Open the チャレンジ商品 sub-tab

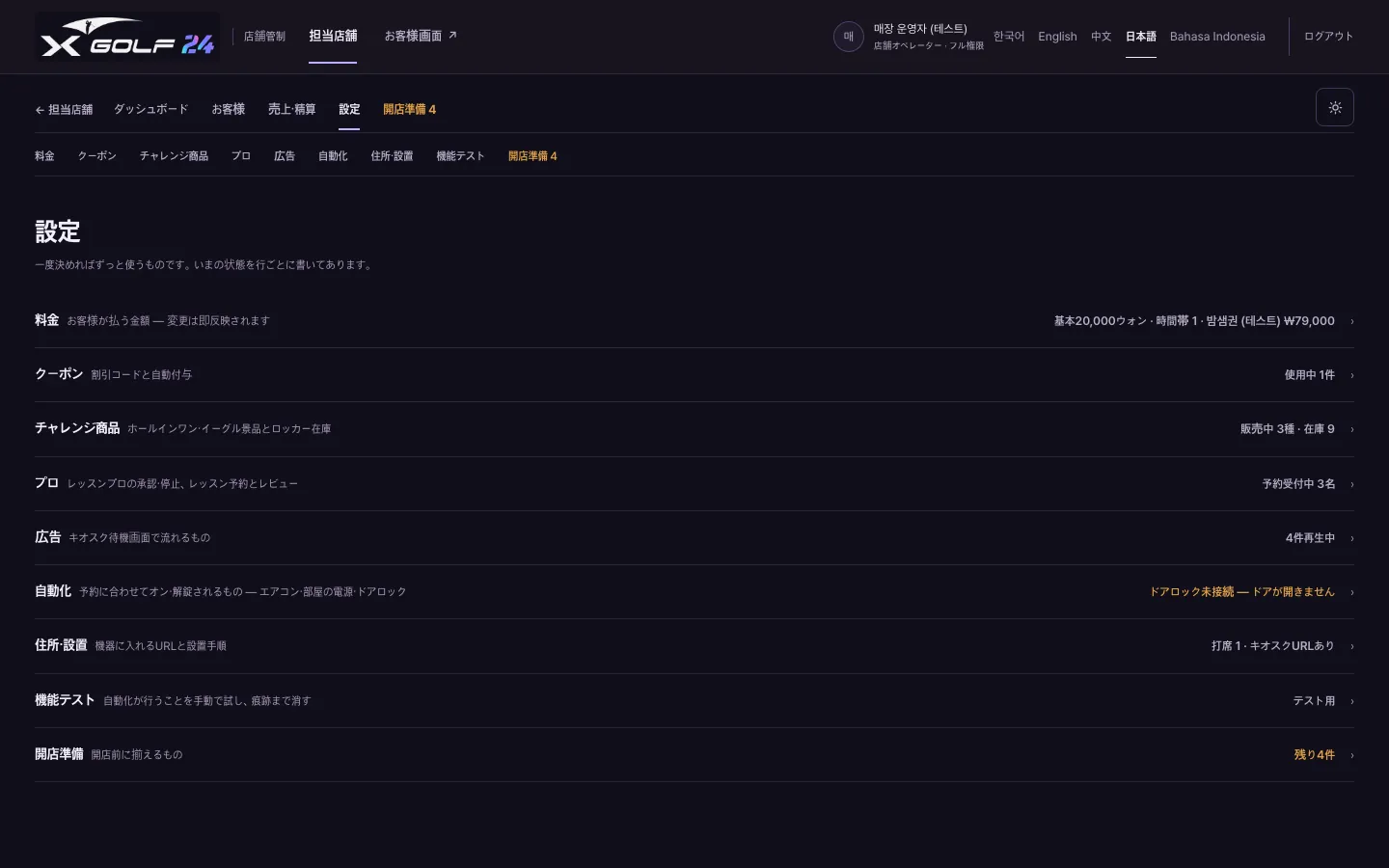pos(174,155)
